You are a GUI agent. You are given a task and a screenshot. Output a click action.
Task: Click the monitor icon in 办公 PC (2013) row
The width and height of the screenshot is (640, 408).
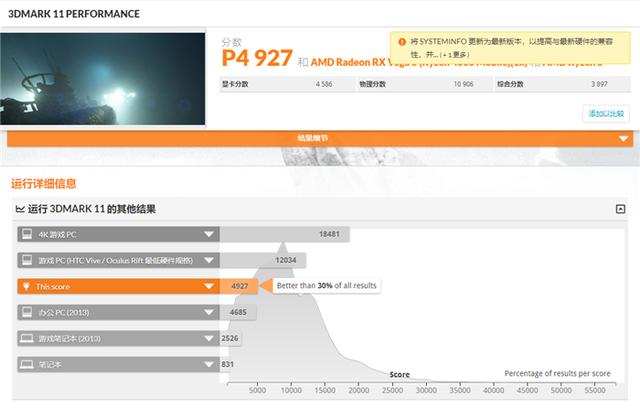coord(27,312)
